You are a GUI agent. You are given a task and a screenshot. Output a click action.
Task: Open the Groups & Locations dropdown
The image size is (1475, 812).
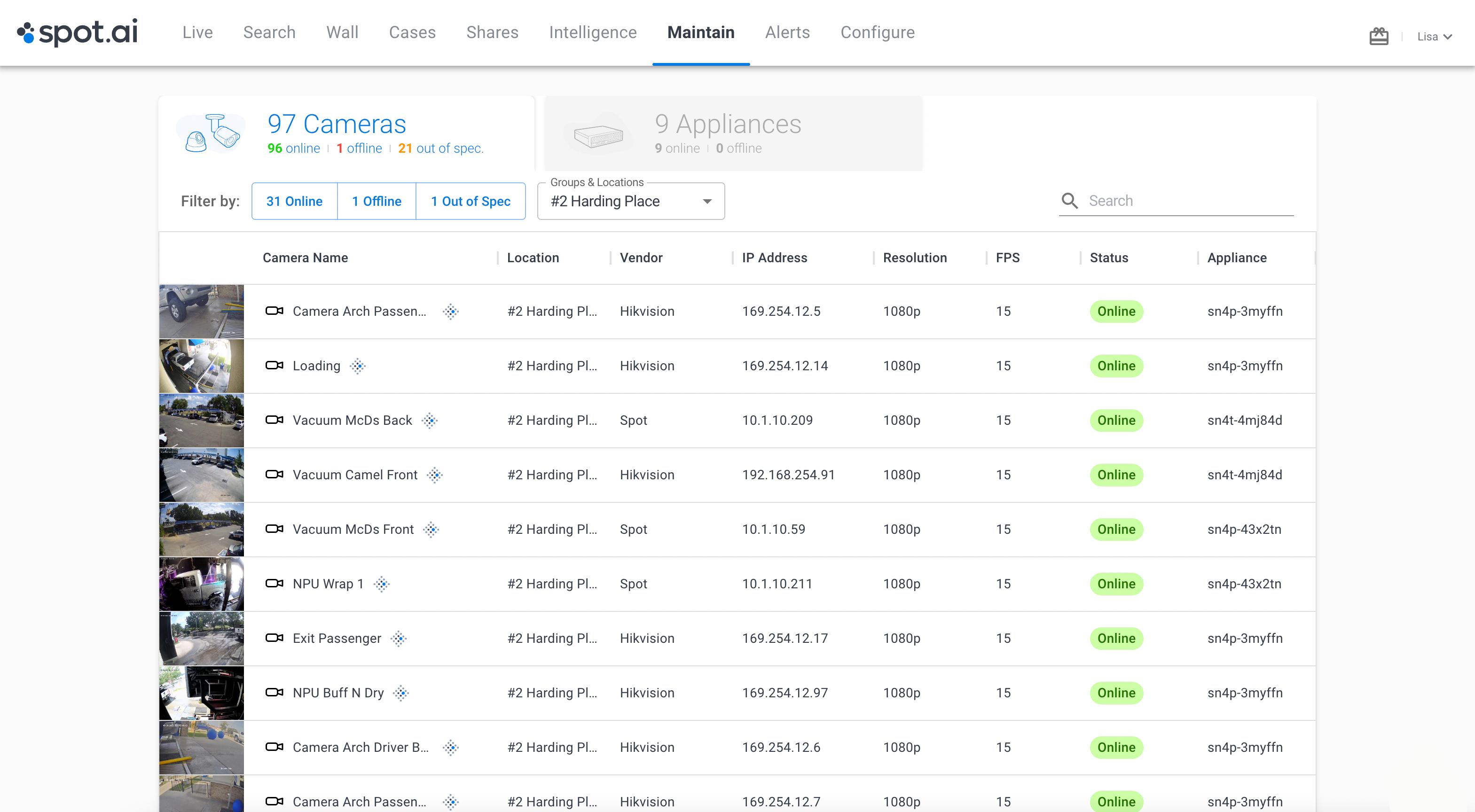pyautogui.click(x=630, y=202)
